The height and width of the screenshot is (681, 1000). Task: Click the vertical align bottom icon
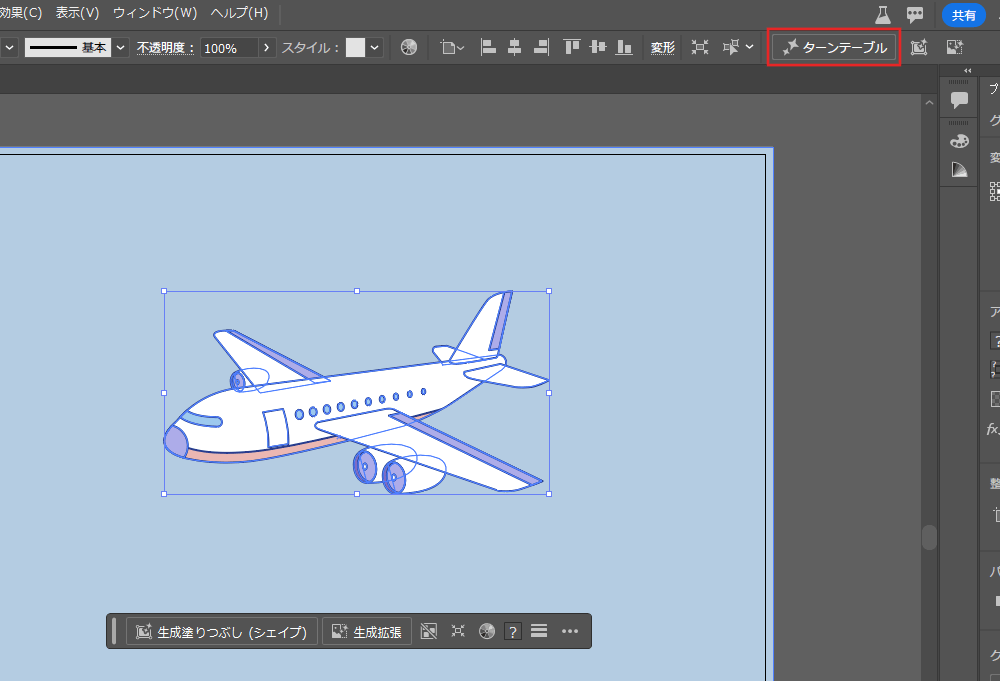[x=624, y=47]
